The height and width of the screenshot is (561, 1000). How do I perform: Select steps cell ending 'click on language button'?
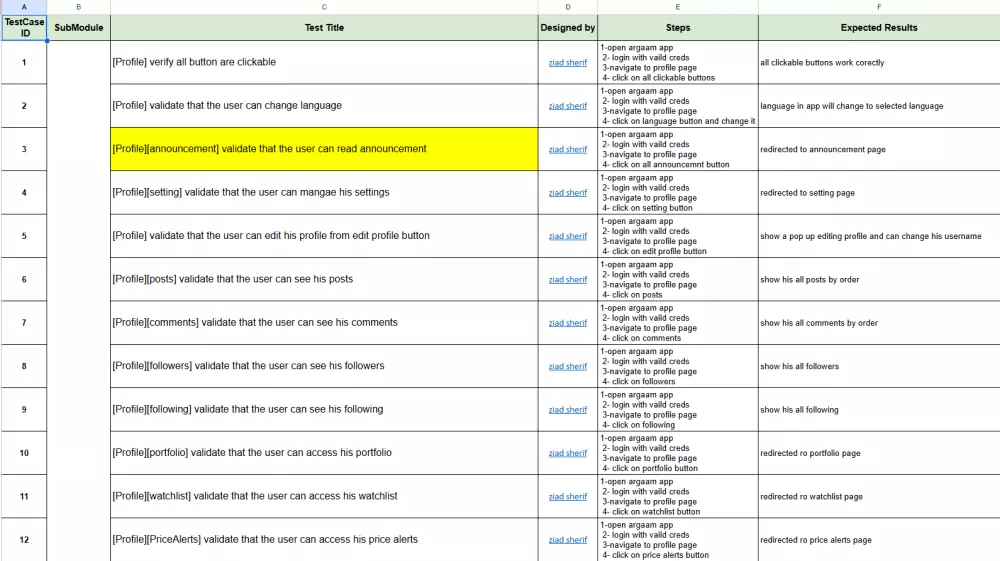click(x=678, y=106)
